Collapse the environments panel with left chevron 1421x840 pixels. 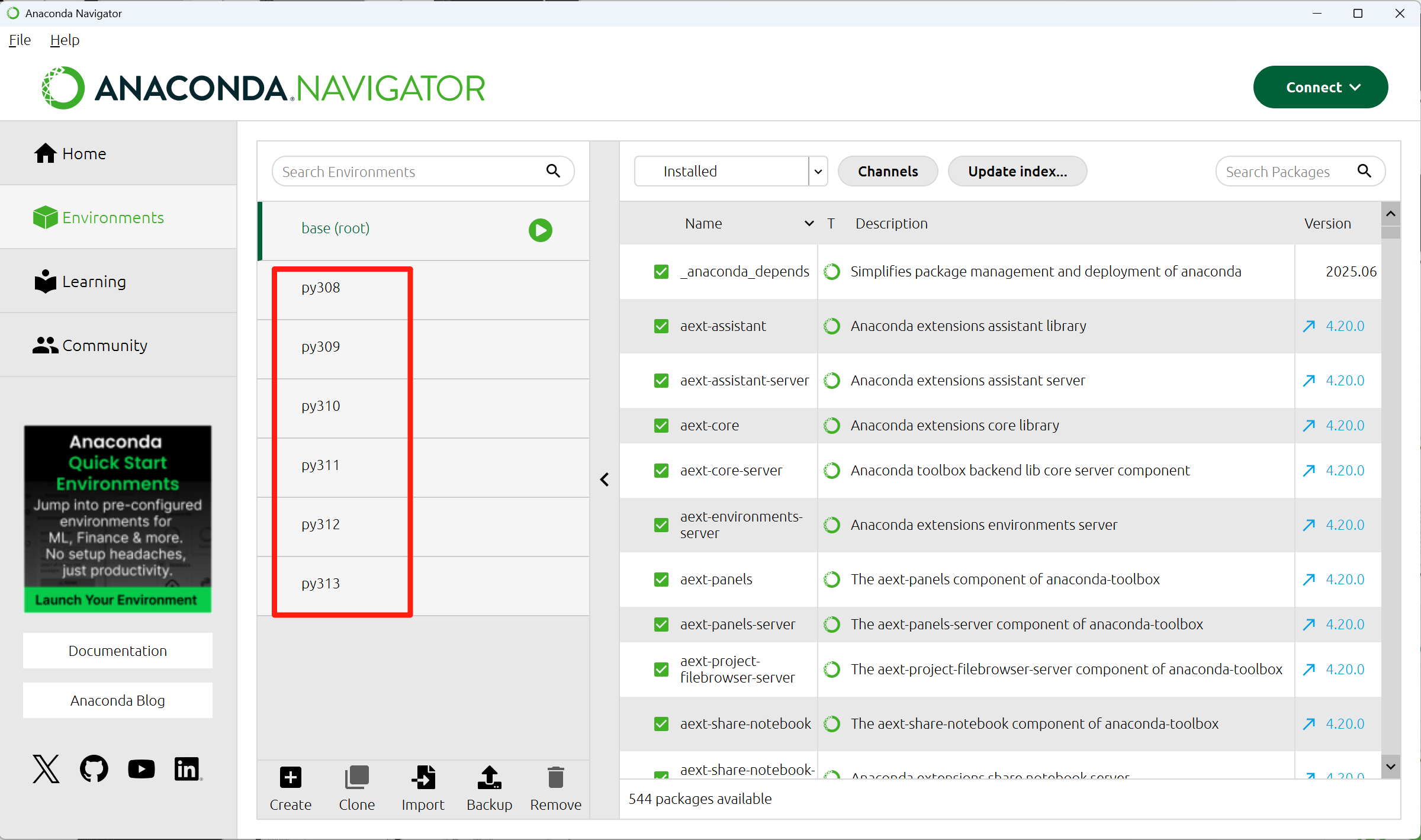coord(605,479)
